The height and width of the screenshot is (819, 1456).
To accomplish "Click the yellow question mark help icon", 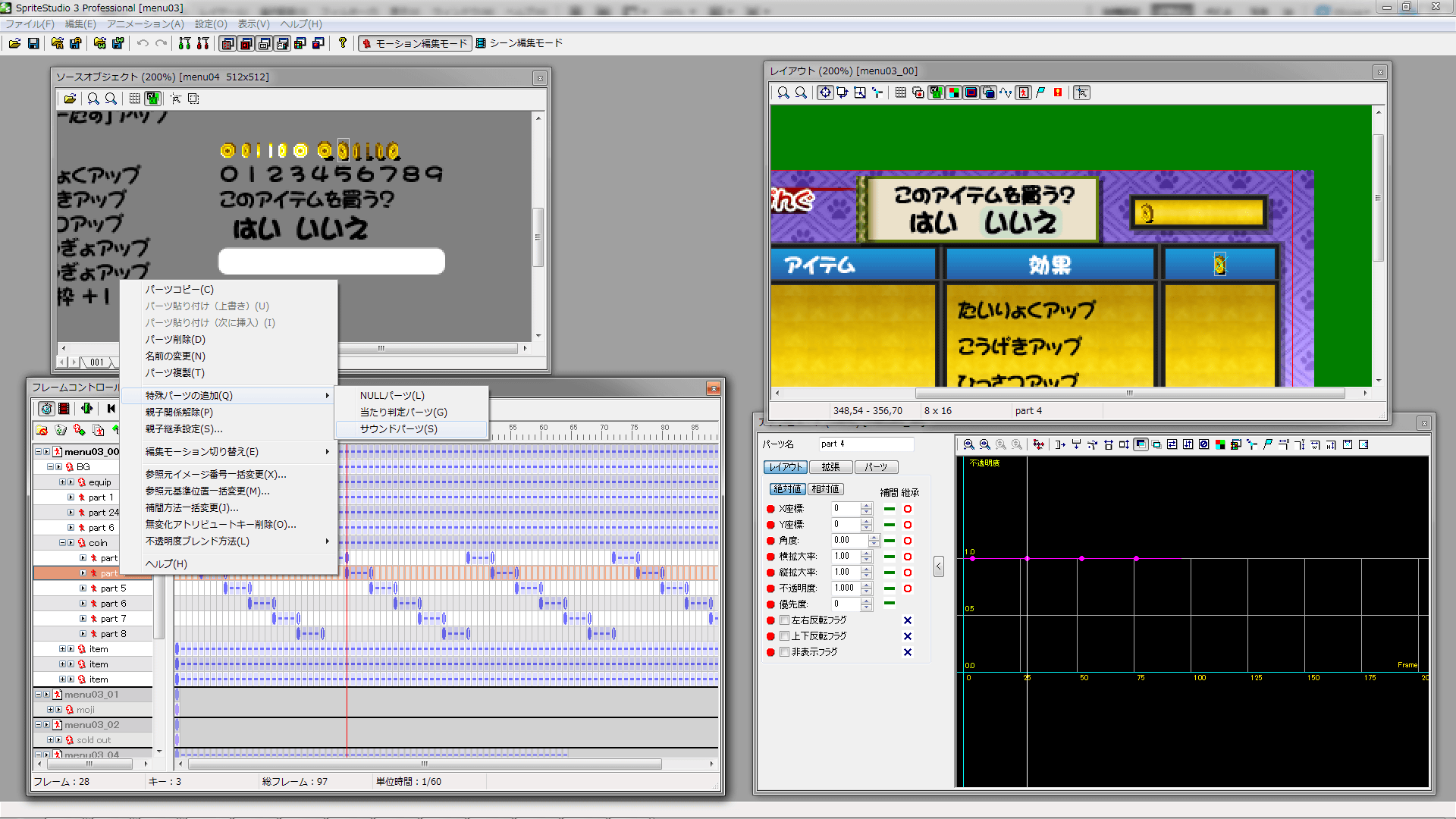I will pos(343,43).
